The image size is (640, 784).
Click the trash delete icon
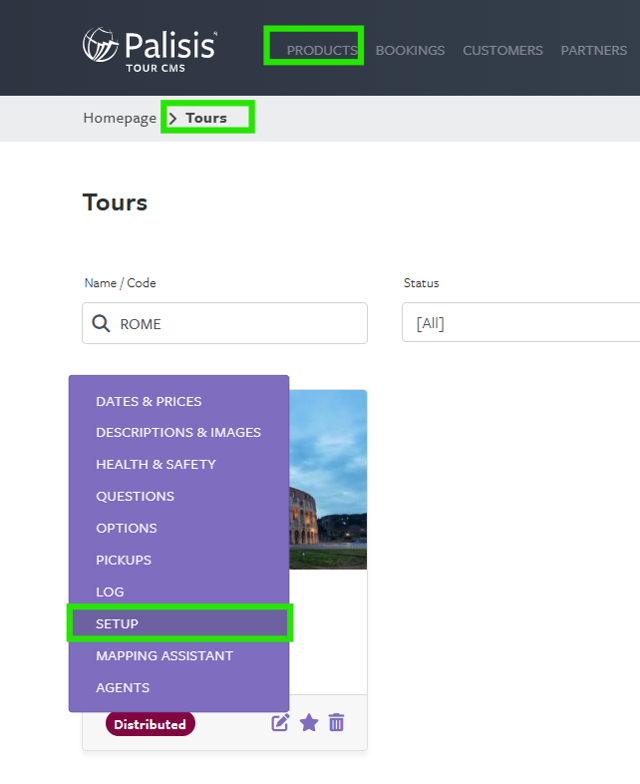pyautogui.click(x=336, y=722)
